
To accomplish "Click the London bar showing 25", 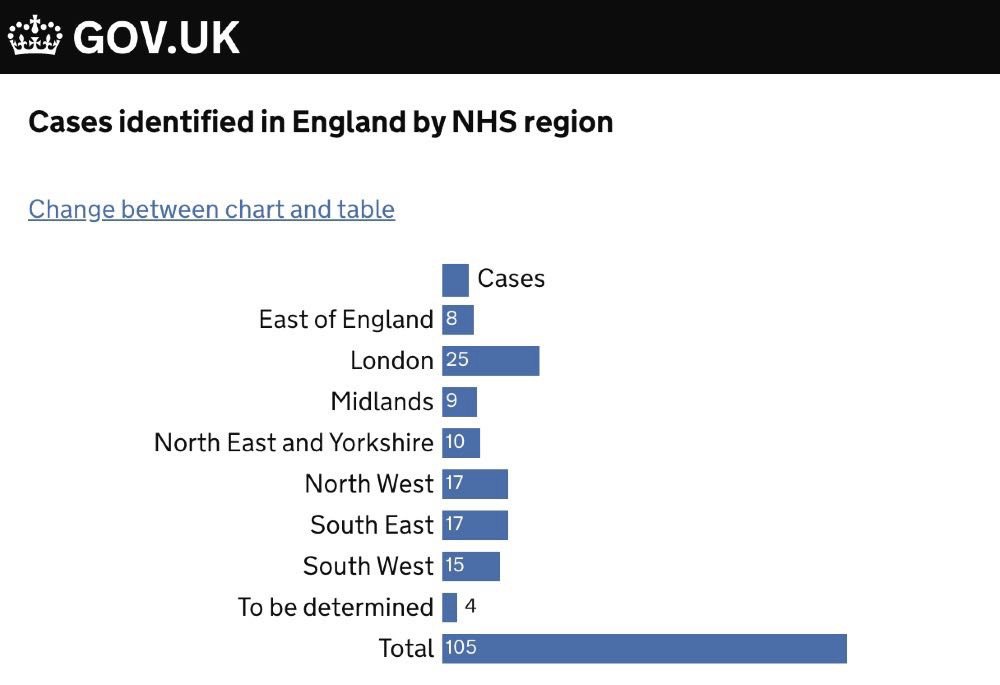I will 491,361.
